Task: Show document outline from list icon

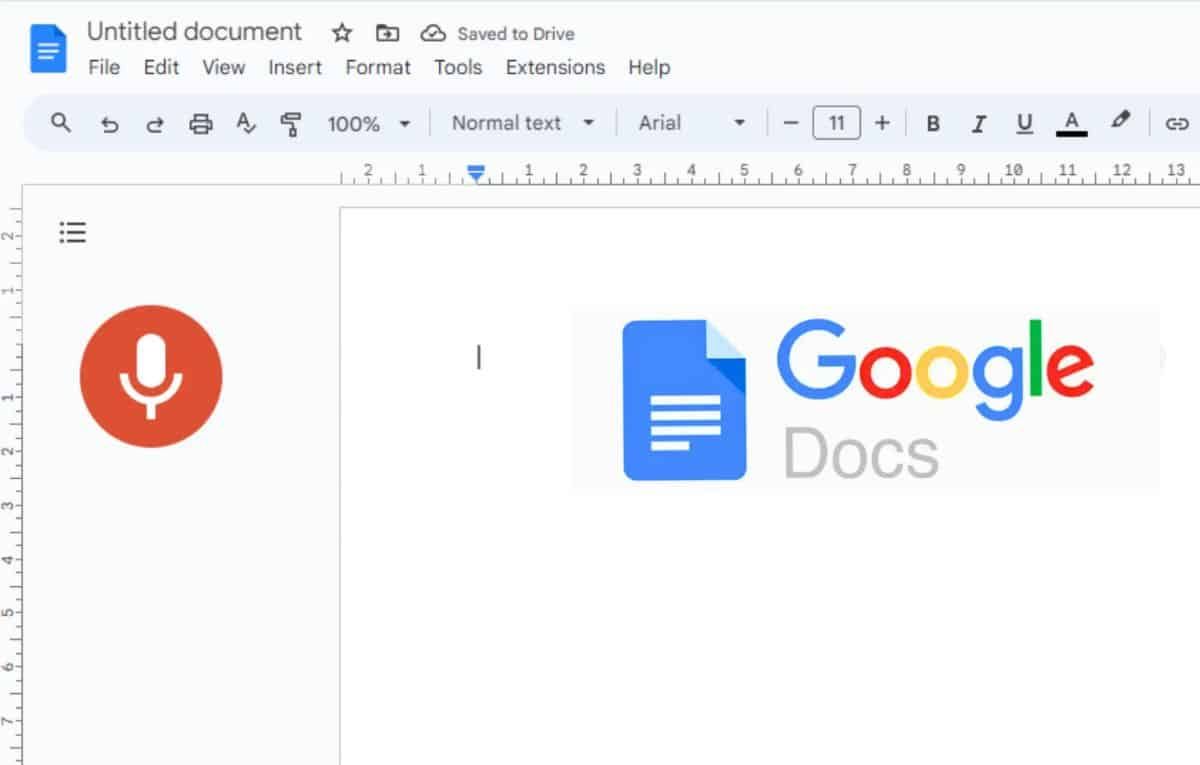Action: [x=73, y=233]
